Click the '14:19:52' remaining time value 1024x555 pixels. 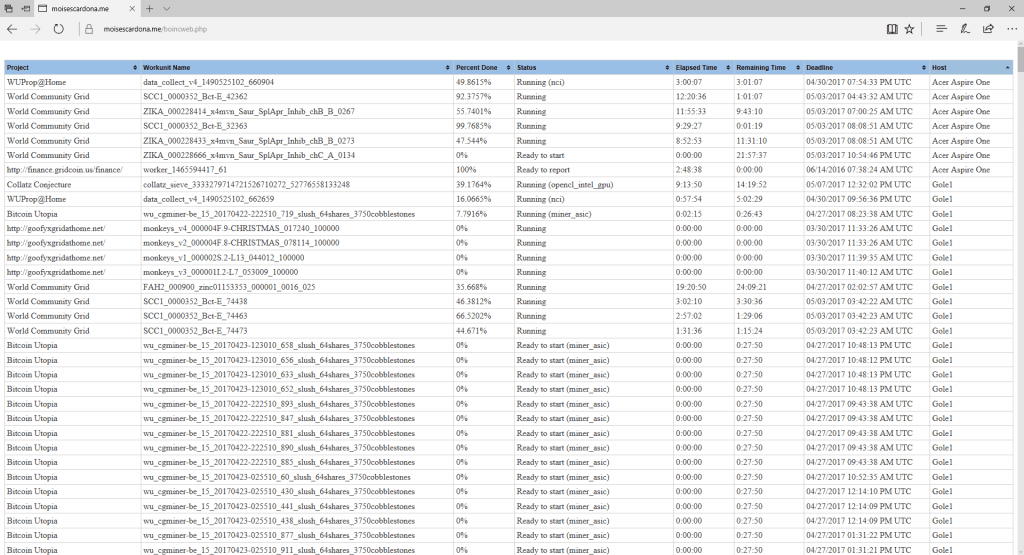pos(752,185)
